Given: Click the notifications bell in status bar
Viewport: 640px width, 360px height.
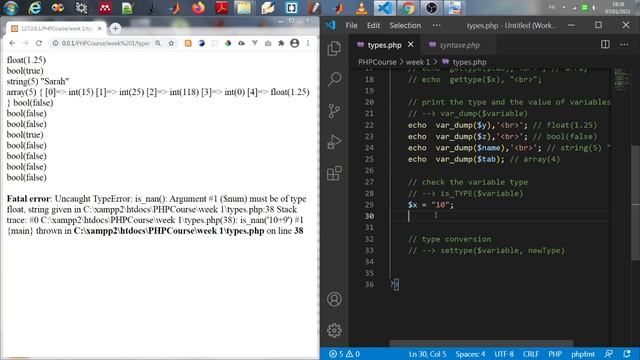Looking at the screenshot, I should pyautogui.click(x=627, y=354).
